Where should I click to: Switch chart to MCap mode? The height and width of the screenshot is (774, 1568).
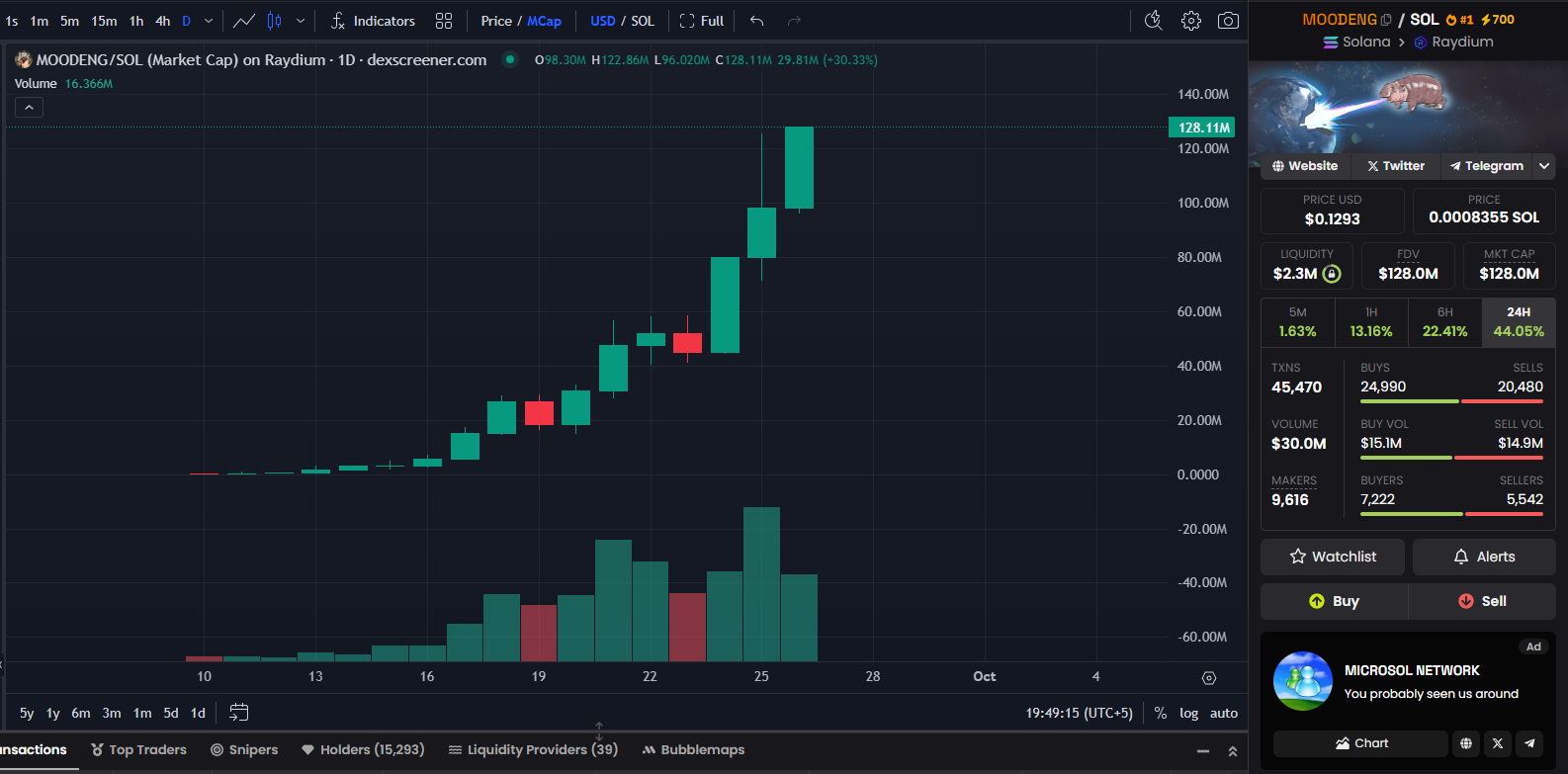point(544,21)
